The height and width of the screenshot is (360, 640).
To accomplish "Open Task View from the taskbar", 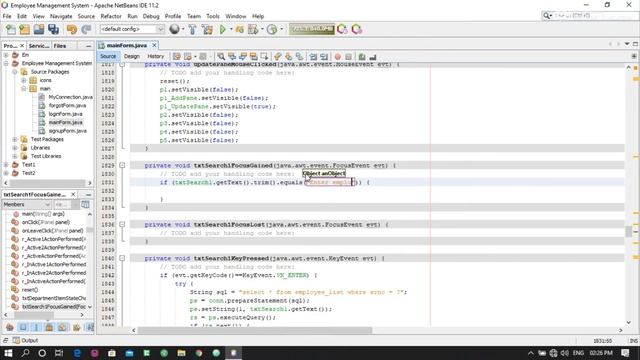I will (x=59, y=353).
